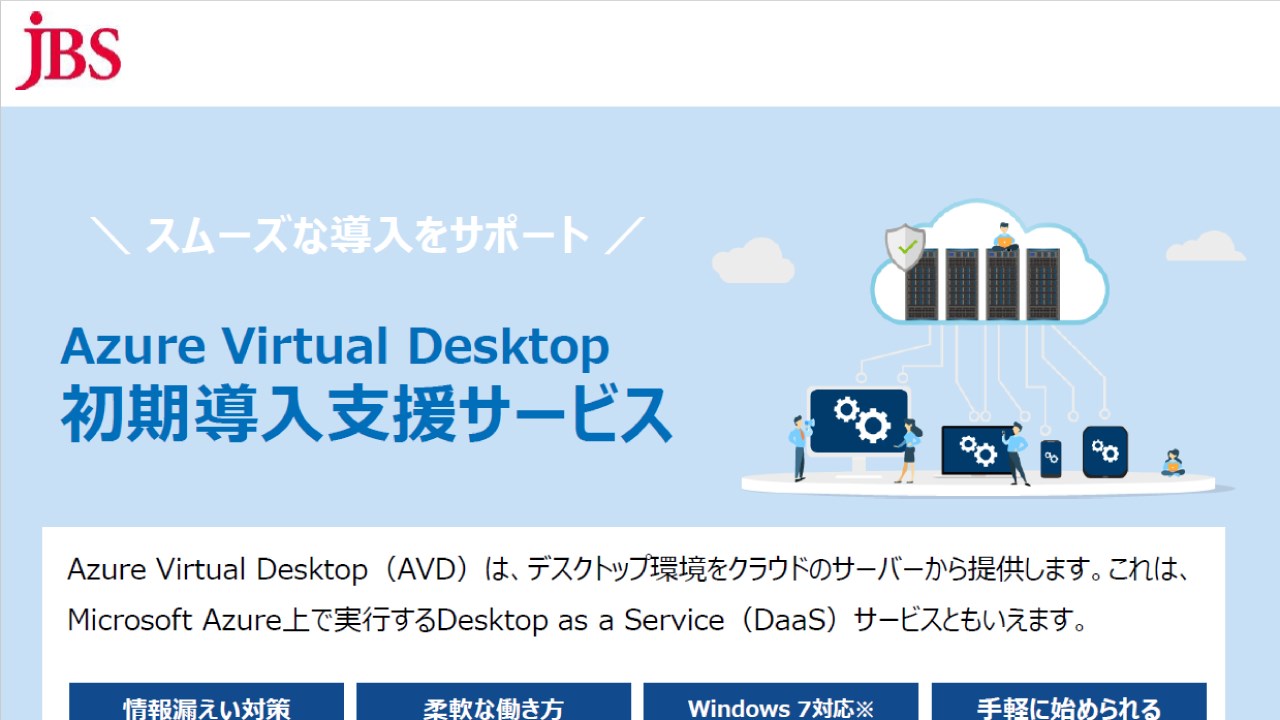This screenshot has height=720, width=1280.
Task: Click the スムーズな導入をサポート tagline
Action: [367, 235]
